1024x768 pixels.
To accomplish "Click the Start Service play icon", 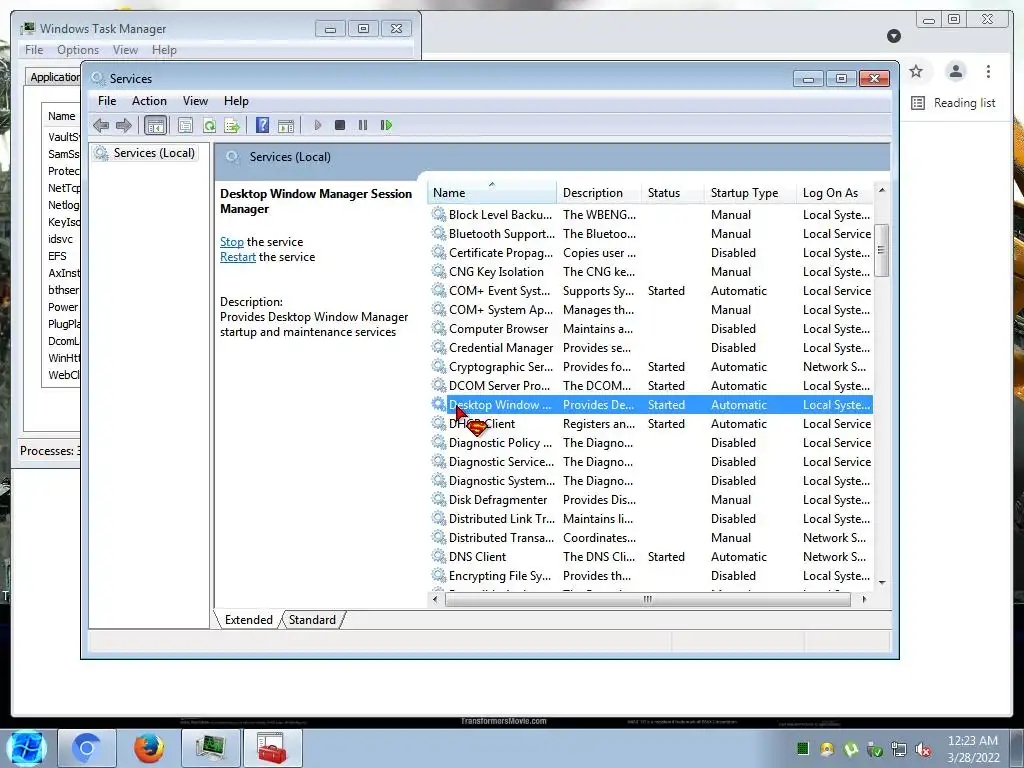I will [x=317, y=125].
